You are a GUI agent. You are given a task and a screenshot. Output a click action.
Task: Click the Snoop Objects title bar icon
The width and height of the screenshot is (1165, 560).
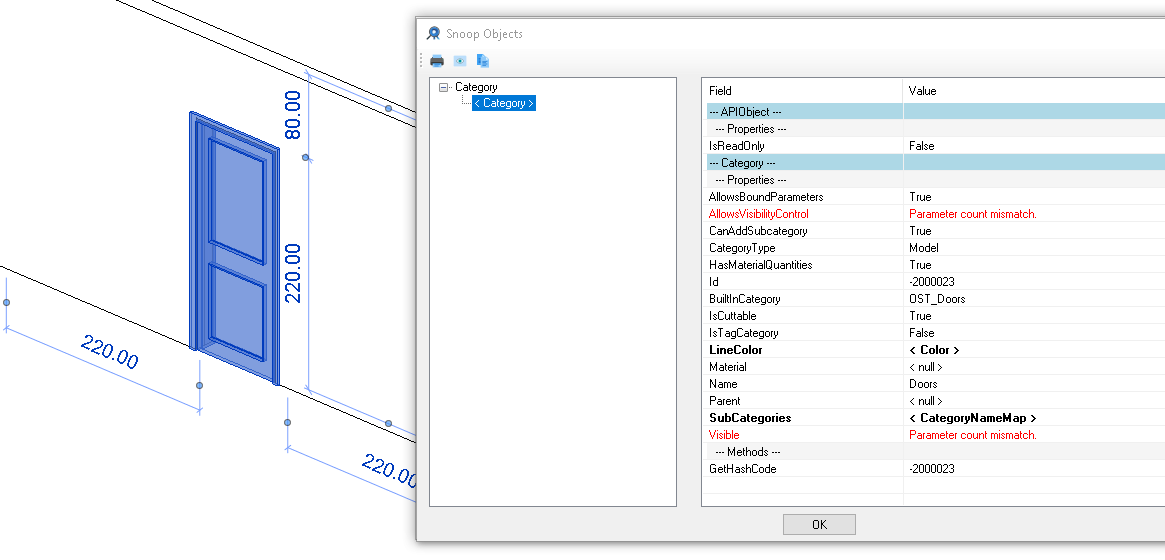tap(433, 34)
